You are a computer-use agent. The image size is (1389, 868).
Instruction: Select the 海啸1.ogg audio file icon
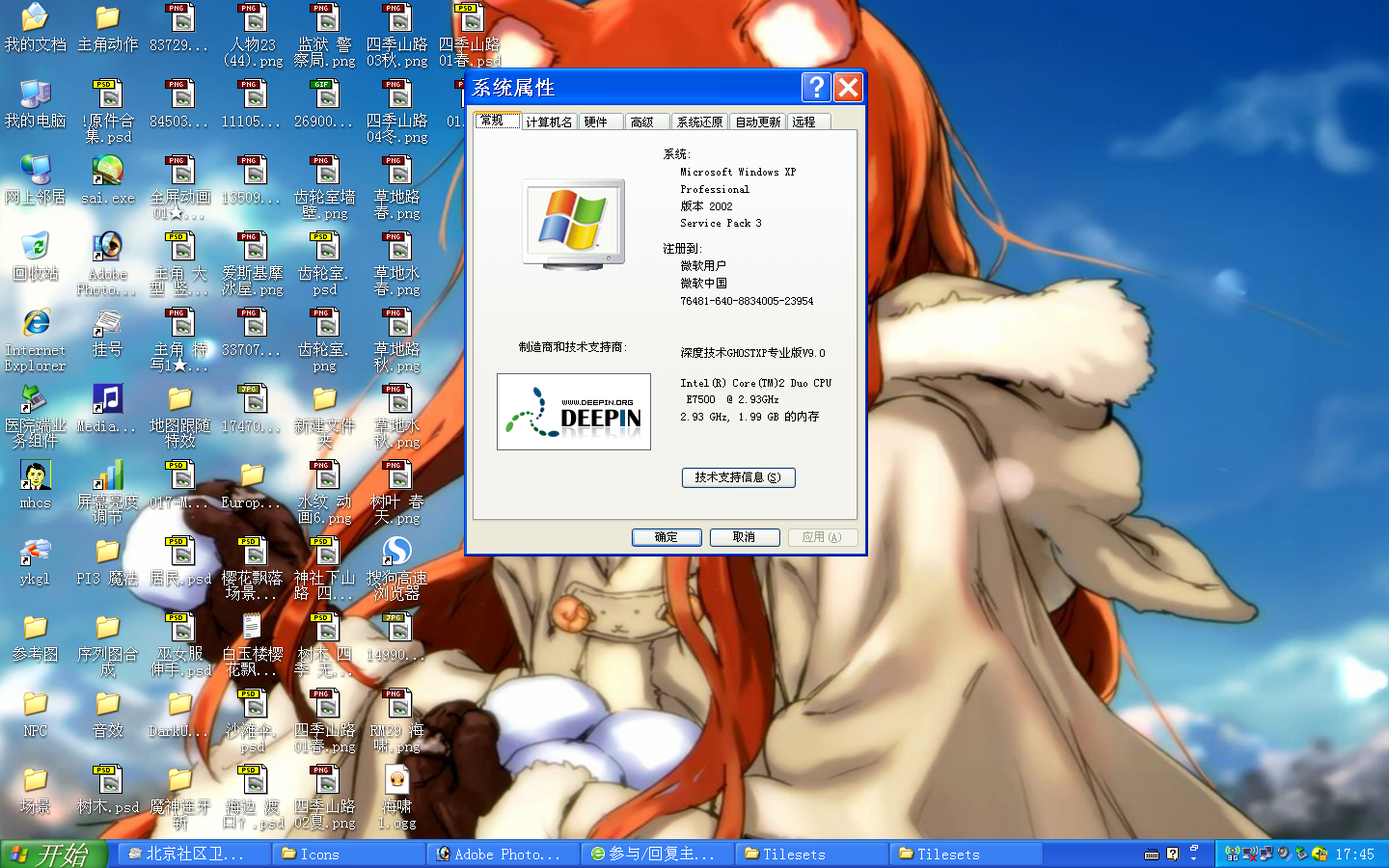[x=396, y=797]
